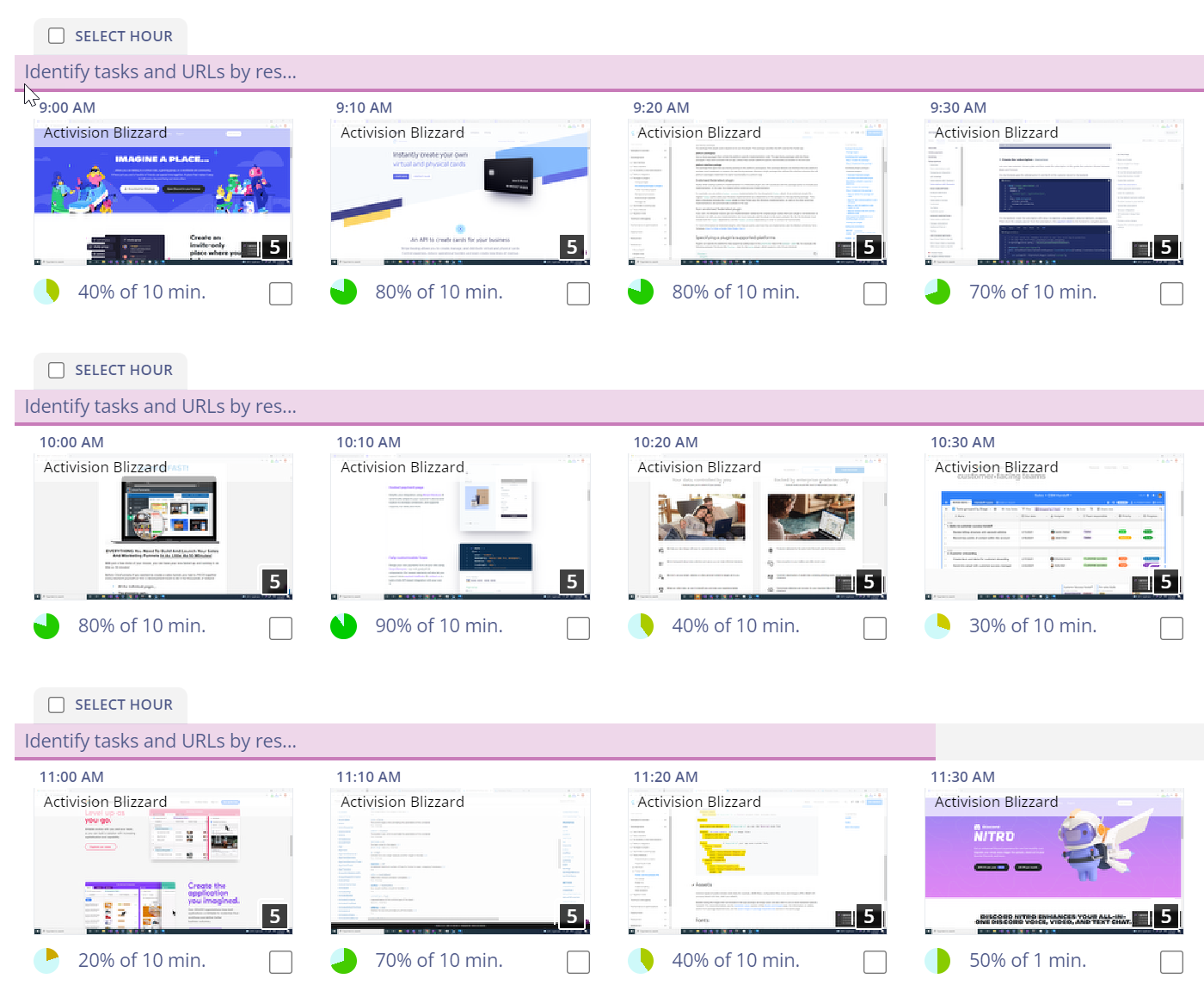Check the Select Hour box for the 9 AM row
Screen dimensions: 1204x991
[x=57, y=36]
